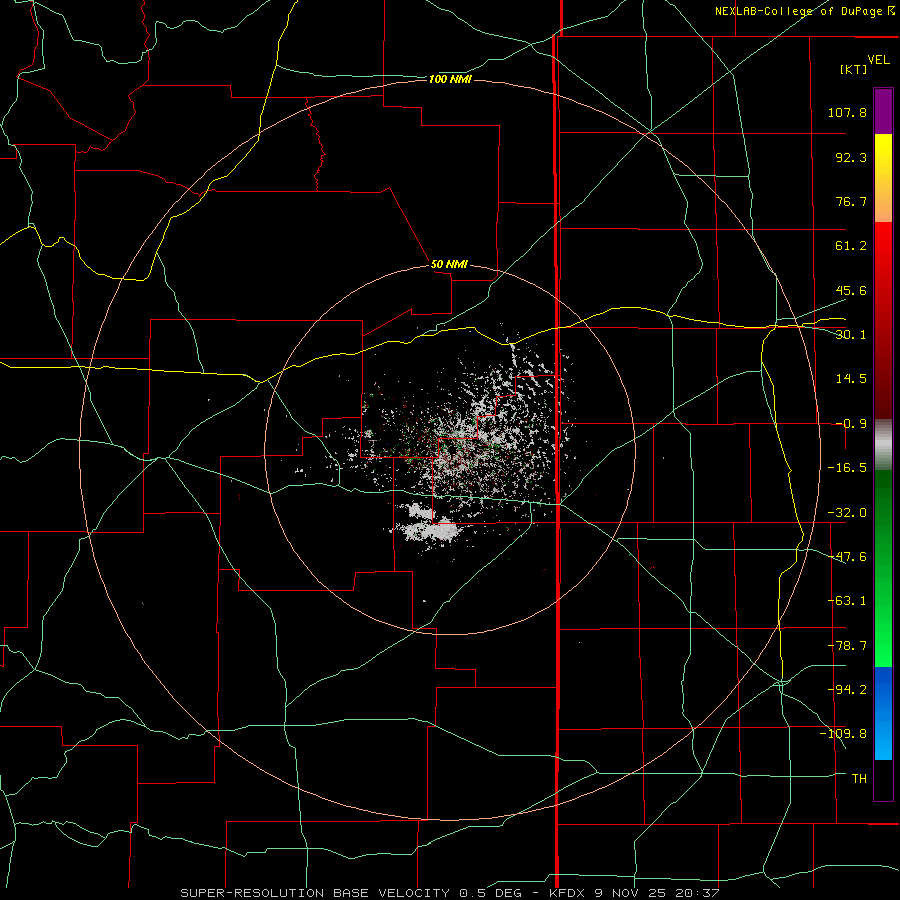Select the -78.7 velocity scale value
This screenshot has width=900, height=900.
(847, 646)
